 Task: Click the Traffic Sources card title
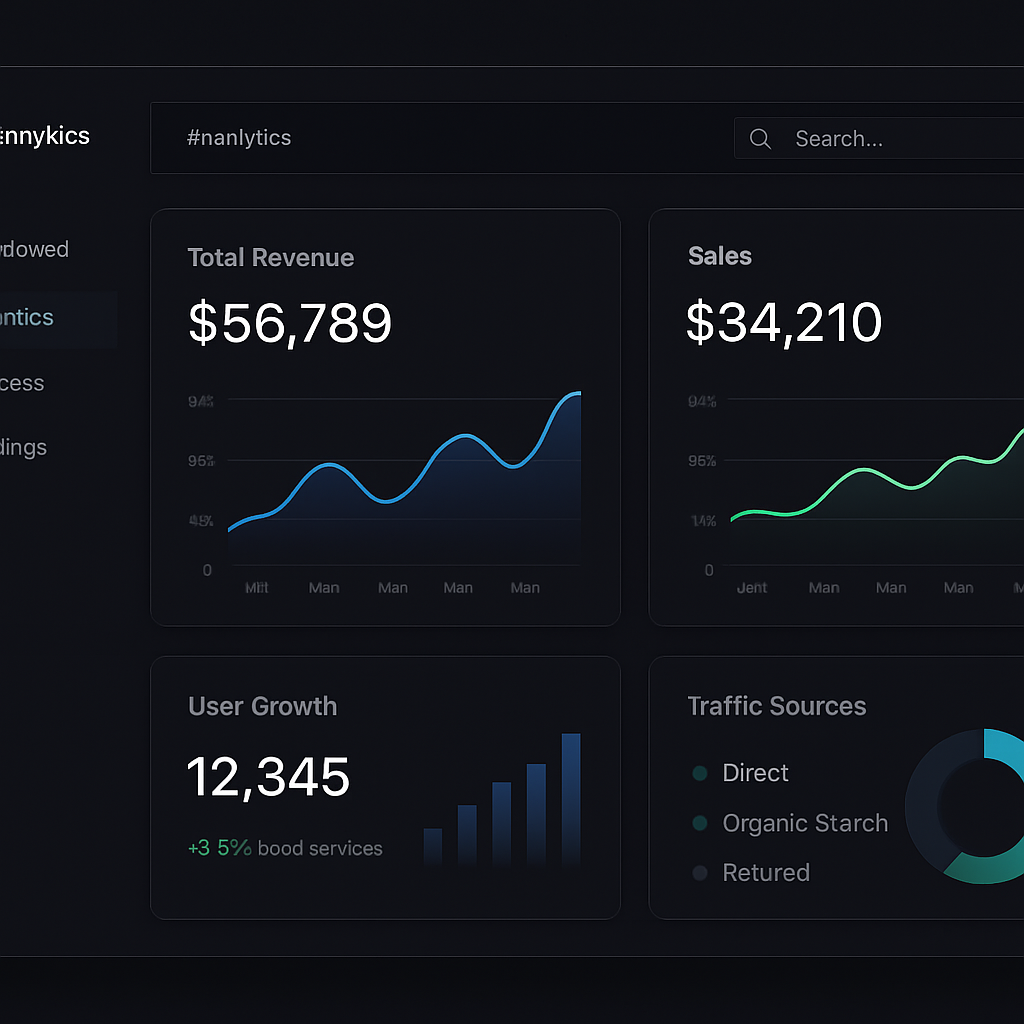coord(776,706)
